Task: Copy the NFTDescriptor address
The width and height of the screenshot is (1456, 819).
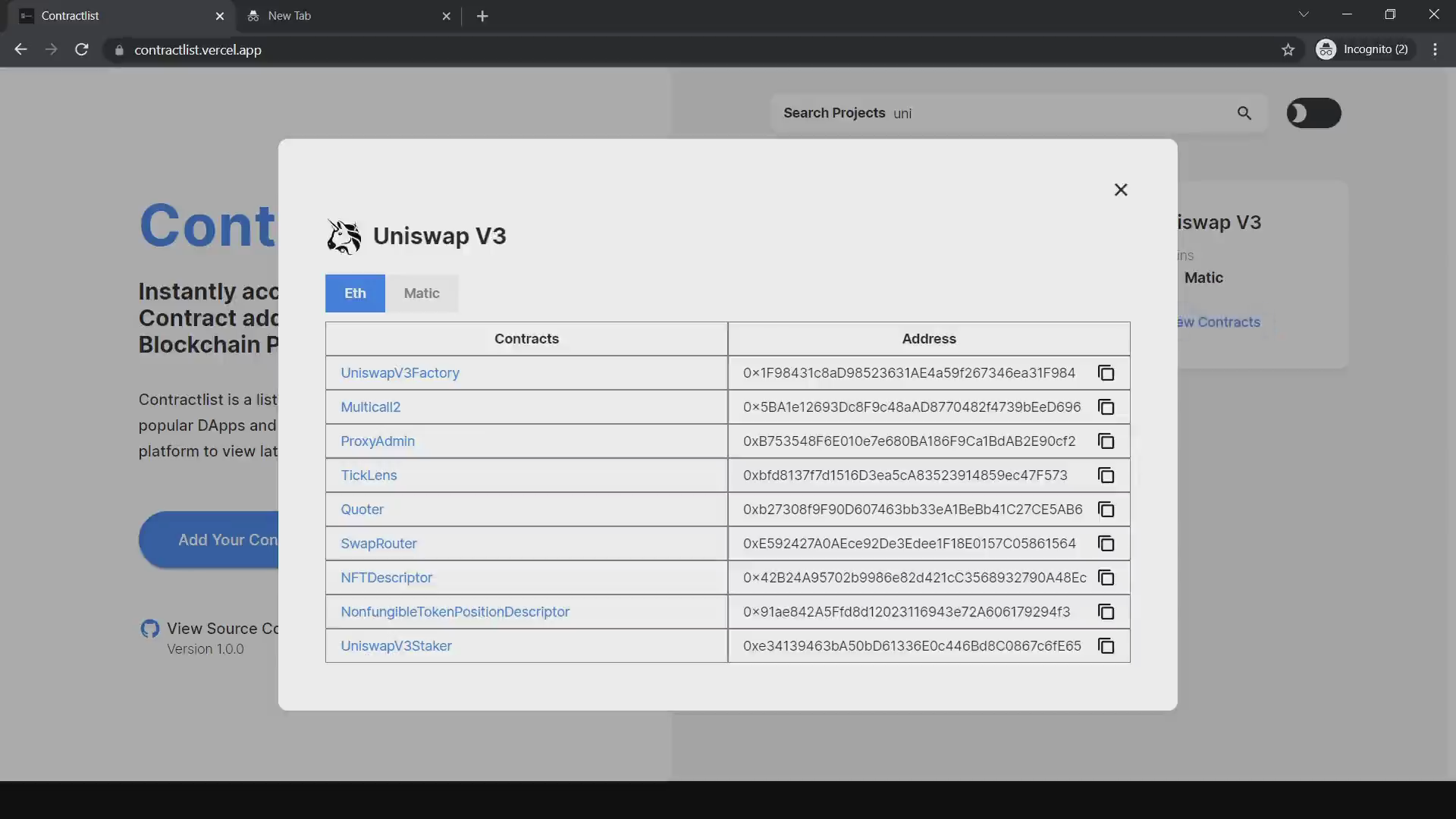Action: tap(1106, 578)
